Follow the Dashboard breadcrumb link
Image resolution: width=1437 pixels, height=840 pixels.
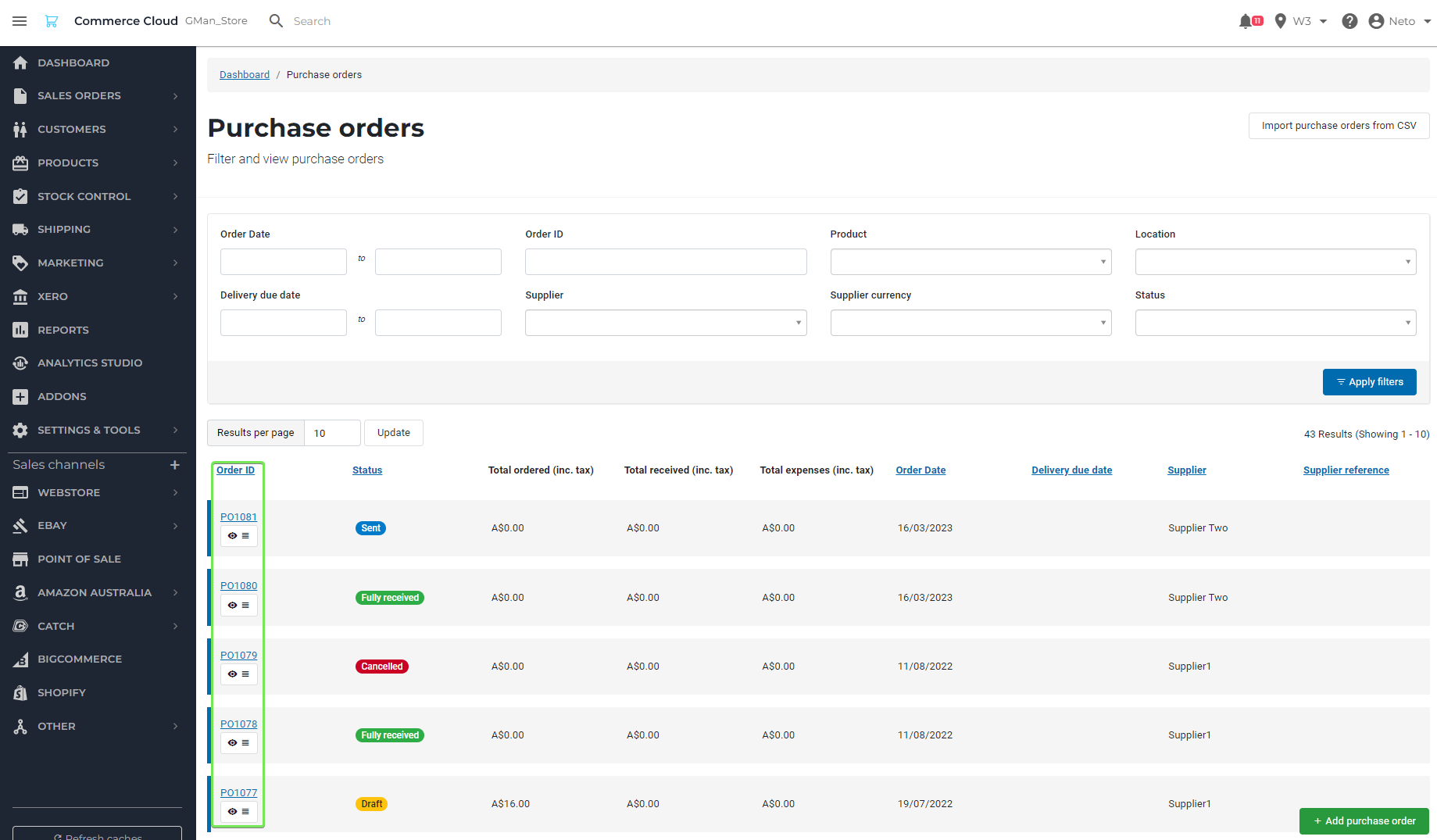pos(245,75)
